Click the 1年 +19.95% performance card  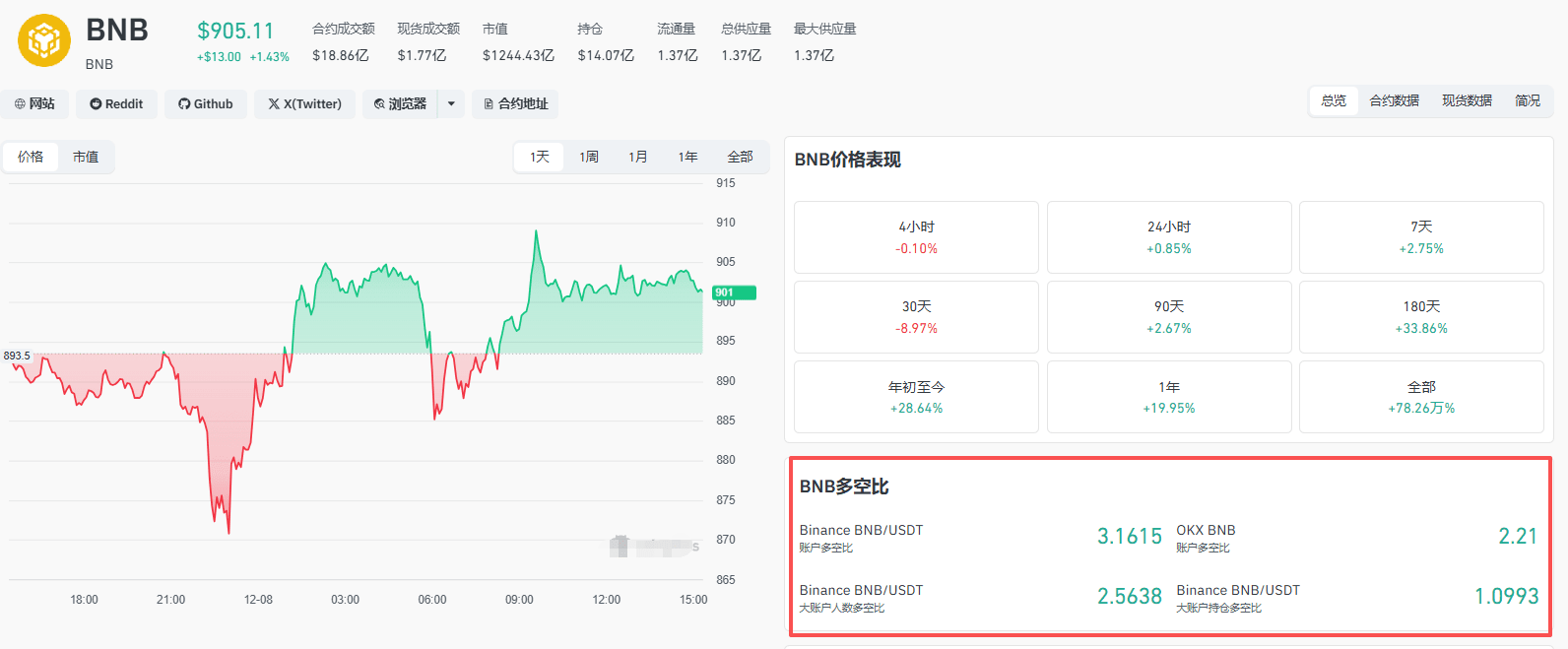click(x=1169, y=397)
